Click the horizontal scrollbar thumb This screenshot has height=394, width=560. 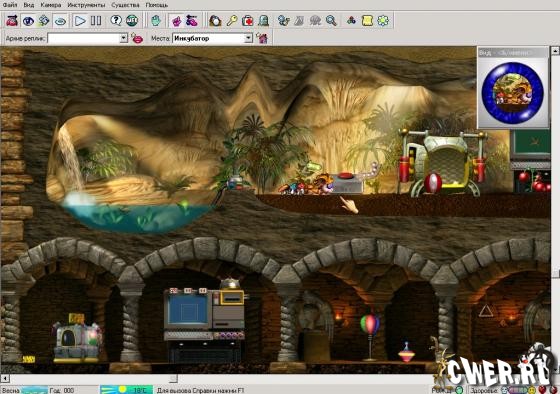point(173,378)
